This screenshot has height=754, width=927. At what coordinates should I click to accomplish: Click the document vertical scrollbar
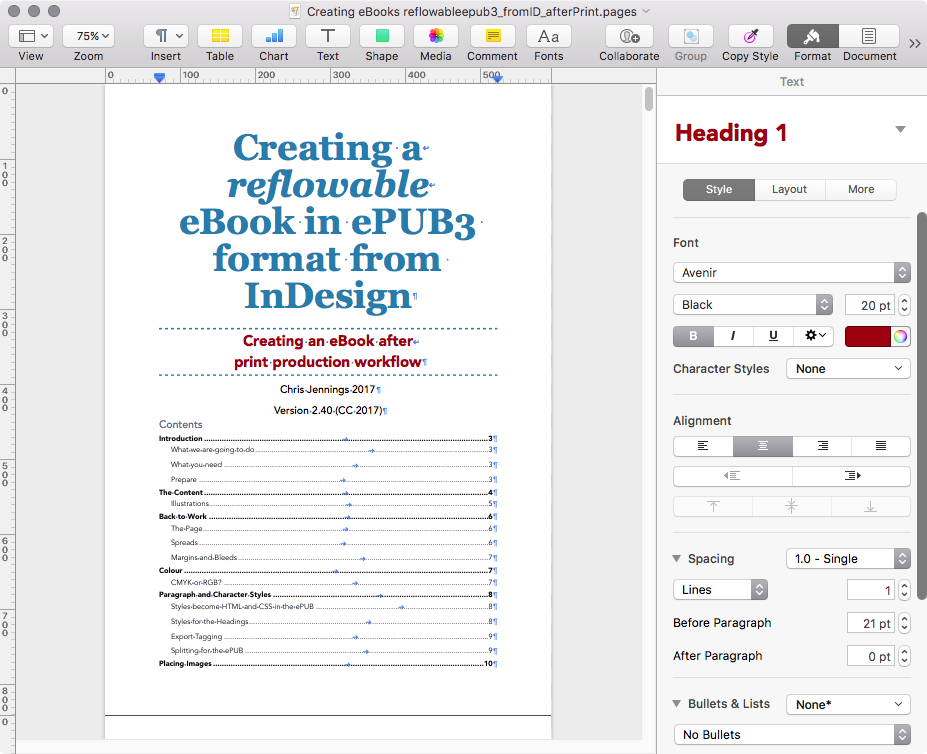[x=649, y=99]
